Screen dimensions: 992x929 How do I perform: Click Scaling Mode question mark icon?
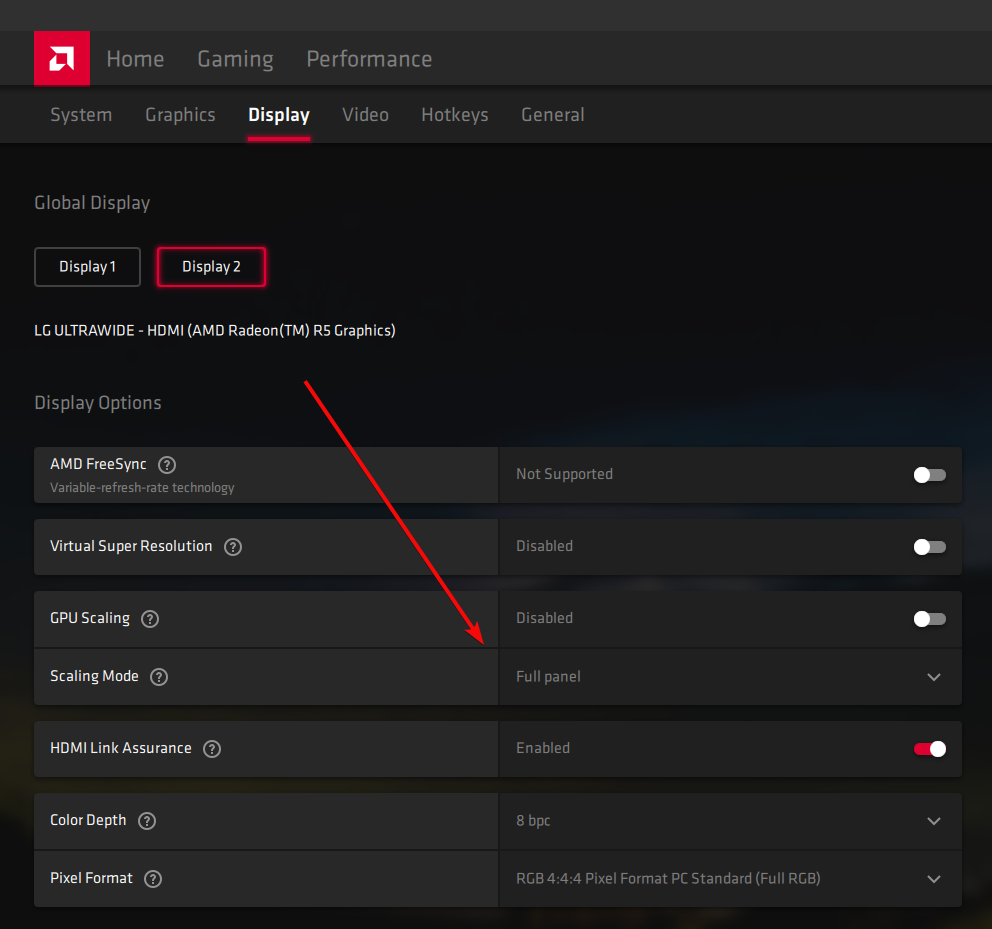[x=159, y=677]
